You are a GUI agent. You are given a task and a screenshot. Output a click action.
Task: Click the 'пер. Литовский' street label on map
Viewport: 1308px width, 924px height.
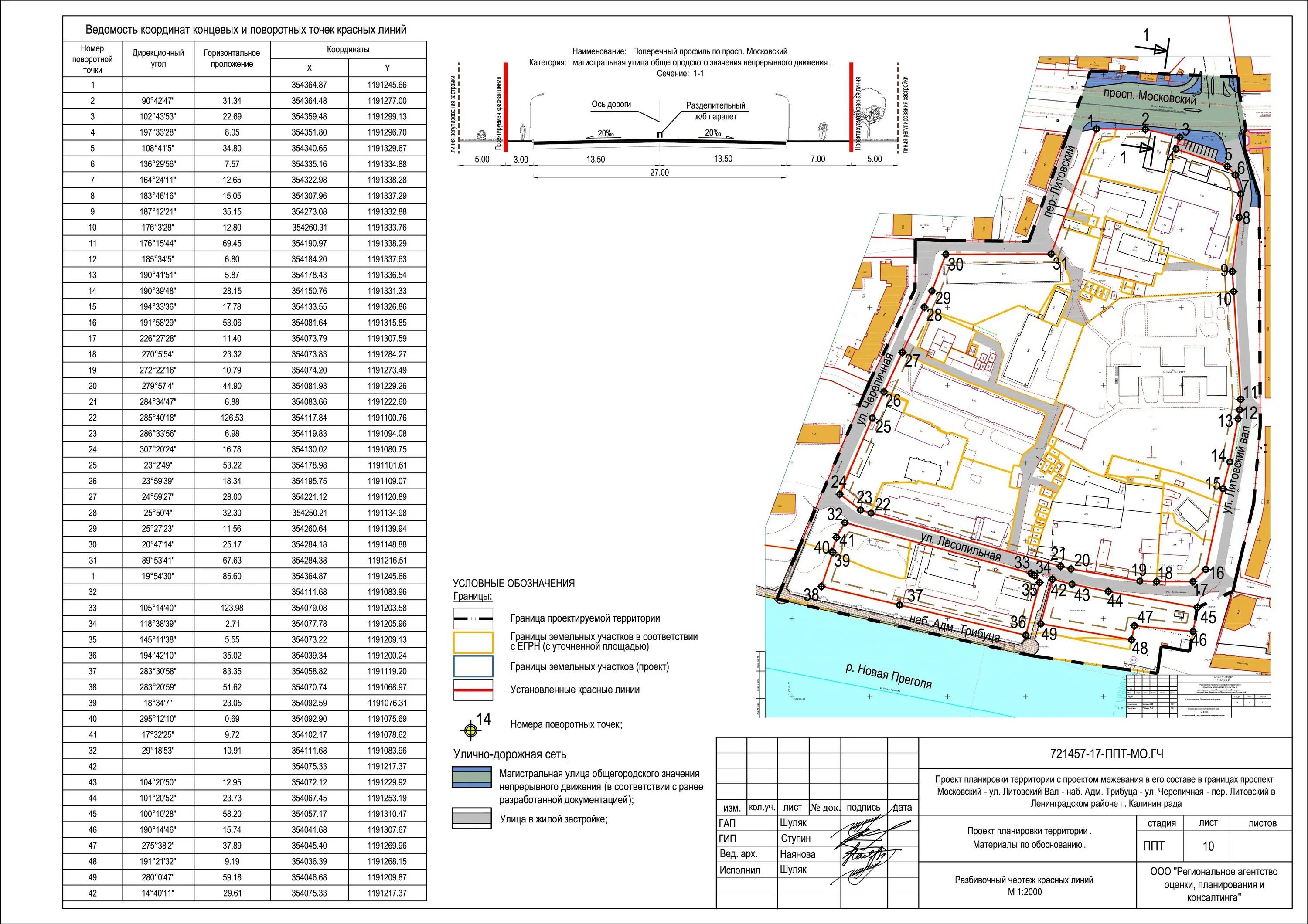(x=1059, y=180)
